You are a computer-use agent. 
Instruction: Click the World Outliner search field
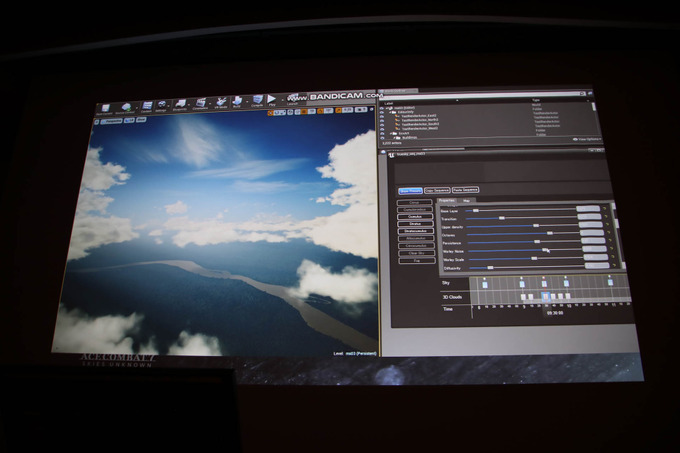[x=480, y=96]
